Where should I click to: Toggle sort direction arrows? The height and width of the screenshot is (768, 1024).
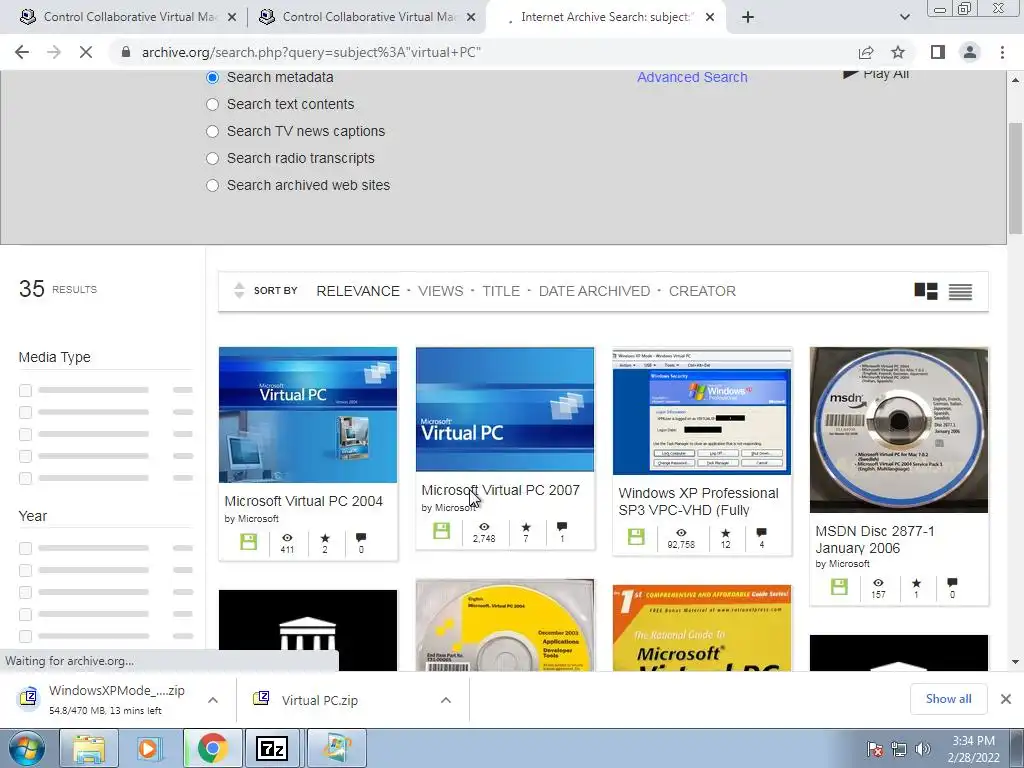coord(239,291)
